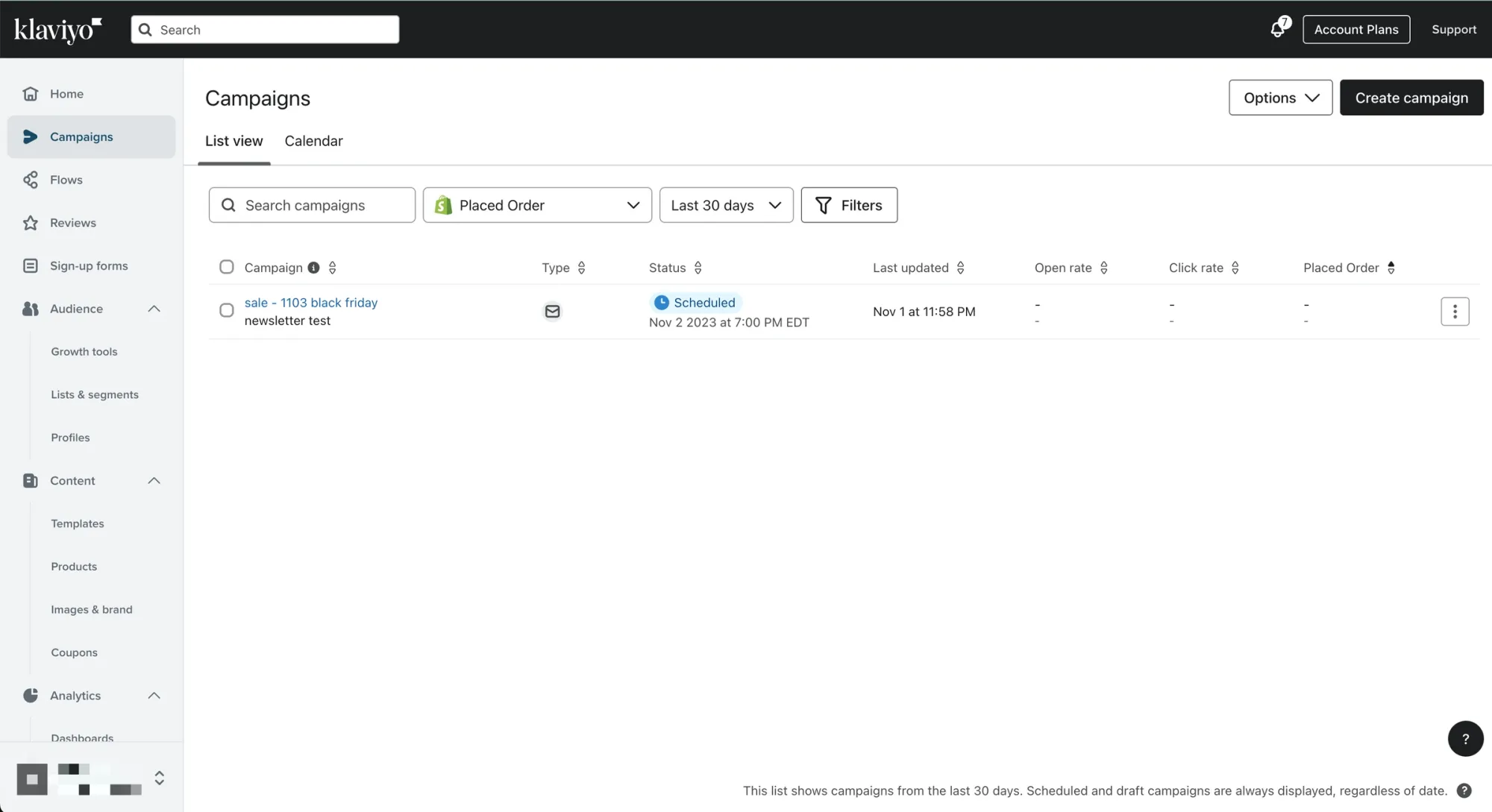Click the newsletter test text

[x=287, y=321]
